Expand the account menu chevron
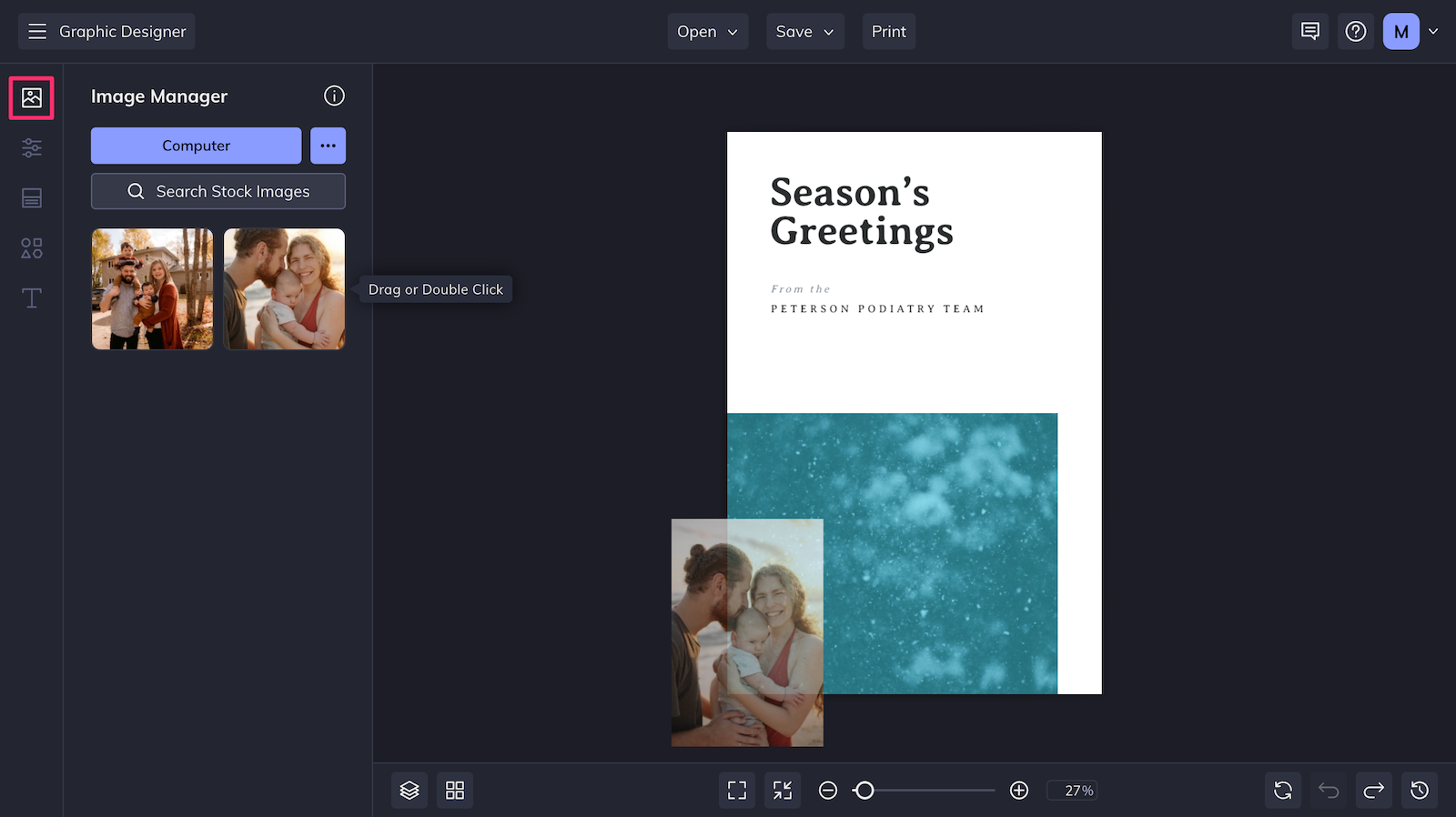Screen dimensions: 1456x817 coord(1433,31)
